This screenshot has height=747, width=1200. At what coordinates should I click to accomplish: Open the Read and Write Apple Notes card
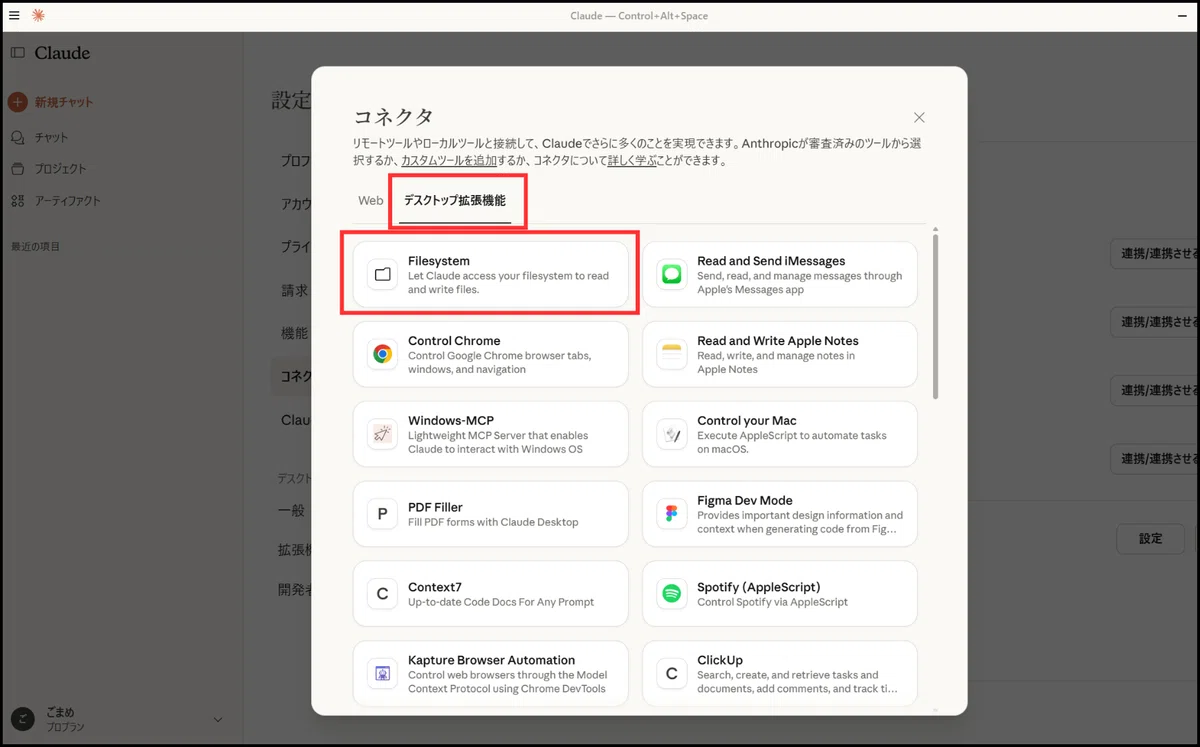pos(780,354)
